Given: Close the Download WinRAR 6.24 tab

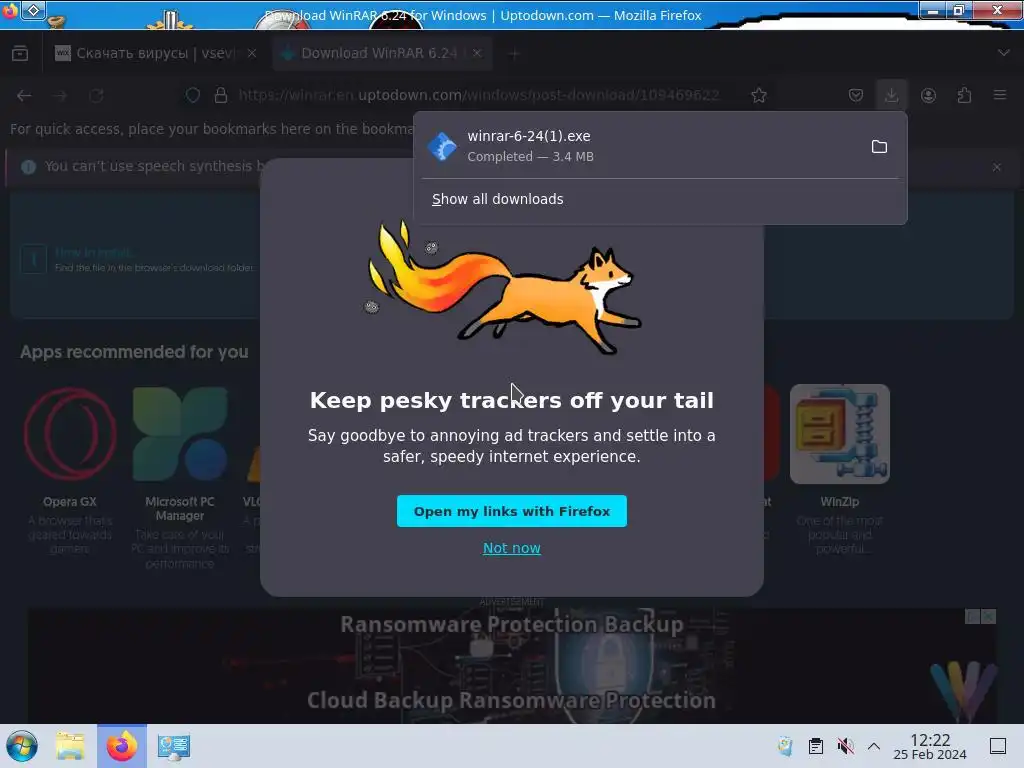Looking at the screenshot, I should (477, 54).
